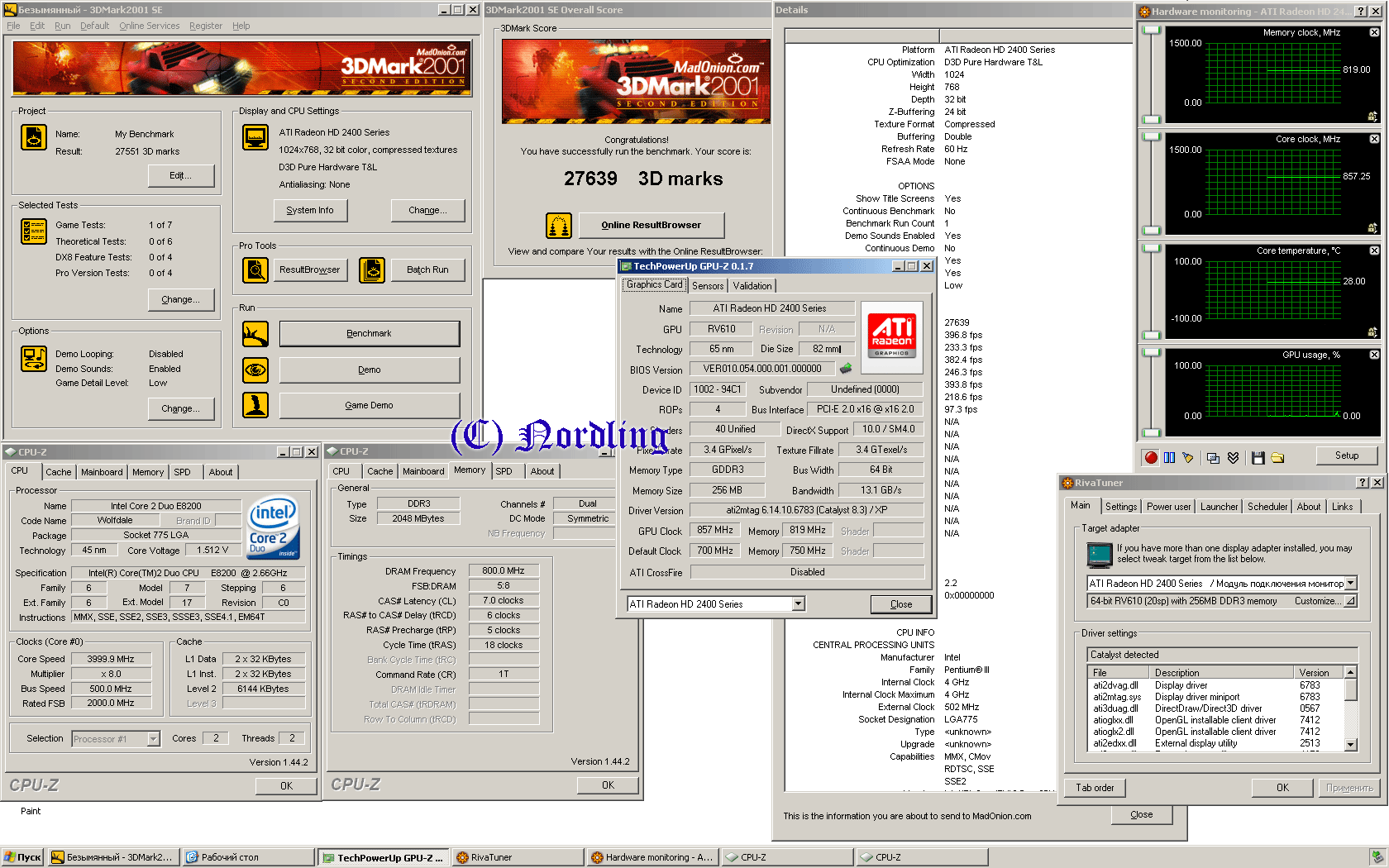
Task: Click Close button in GPU-Z window
Action: click(x=901, y=604)
